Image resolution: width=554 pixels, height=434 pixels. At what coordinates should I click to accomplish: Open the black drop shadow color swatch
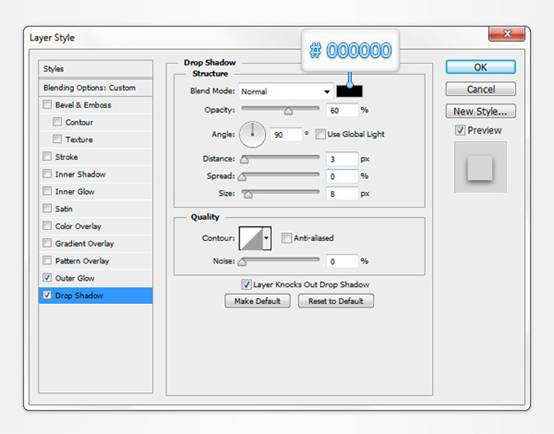tap(349, 92)
